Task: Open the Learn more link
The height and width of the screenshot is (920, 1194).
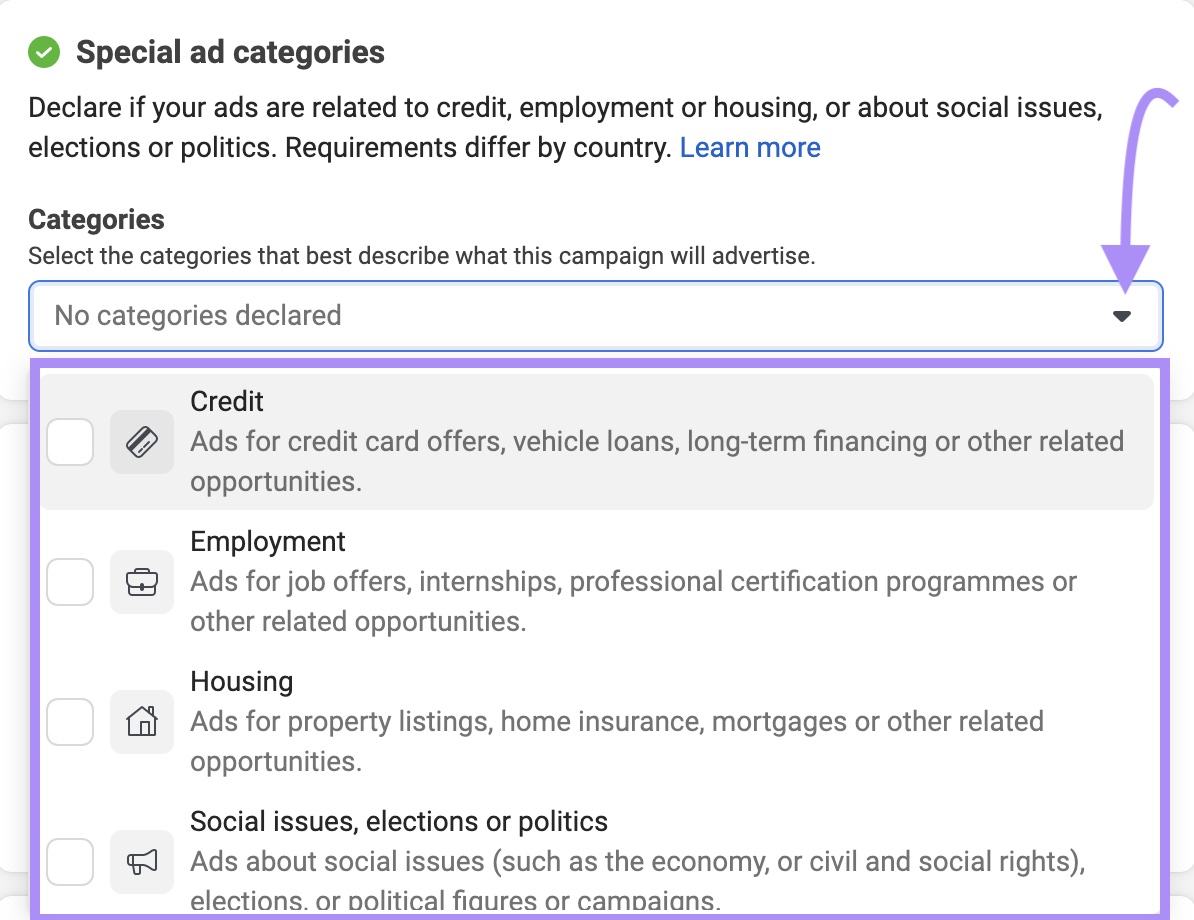Action: [x=750, y=147]
